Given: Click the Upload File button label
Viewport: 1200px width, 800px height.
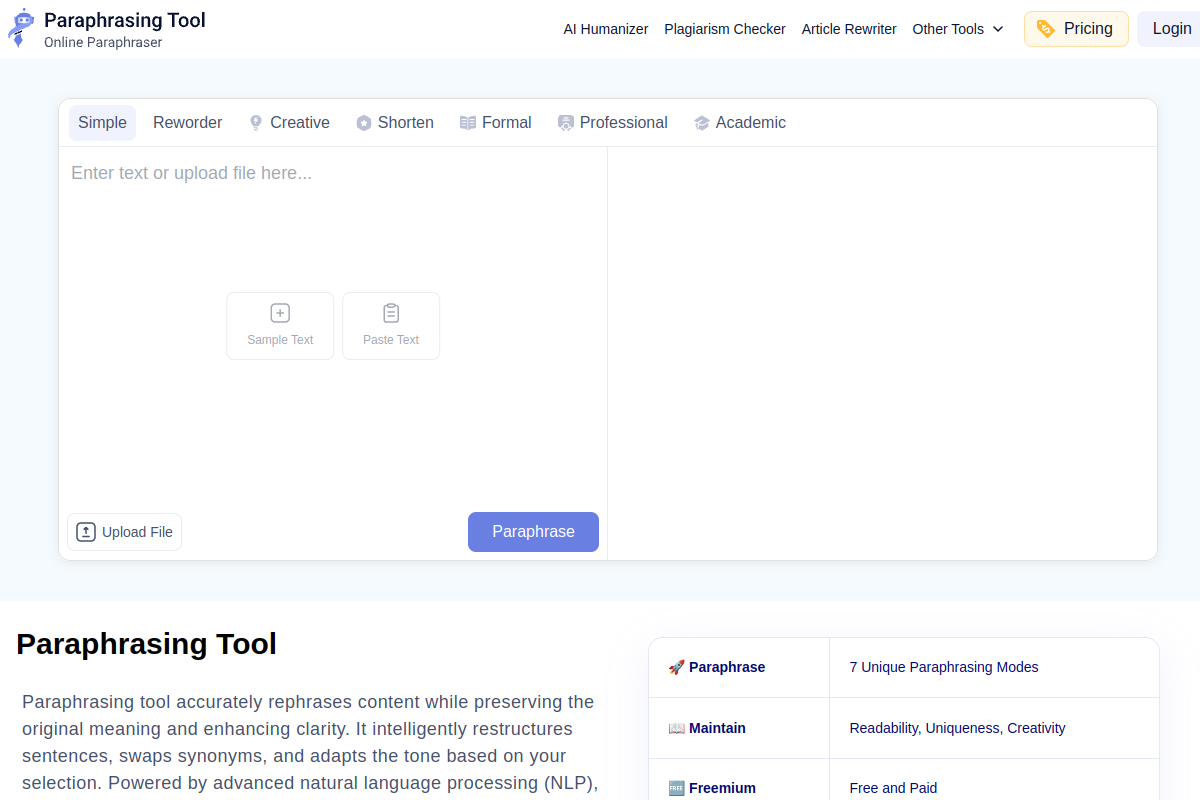Looking at the screenshot, I should (137, 532).
